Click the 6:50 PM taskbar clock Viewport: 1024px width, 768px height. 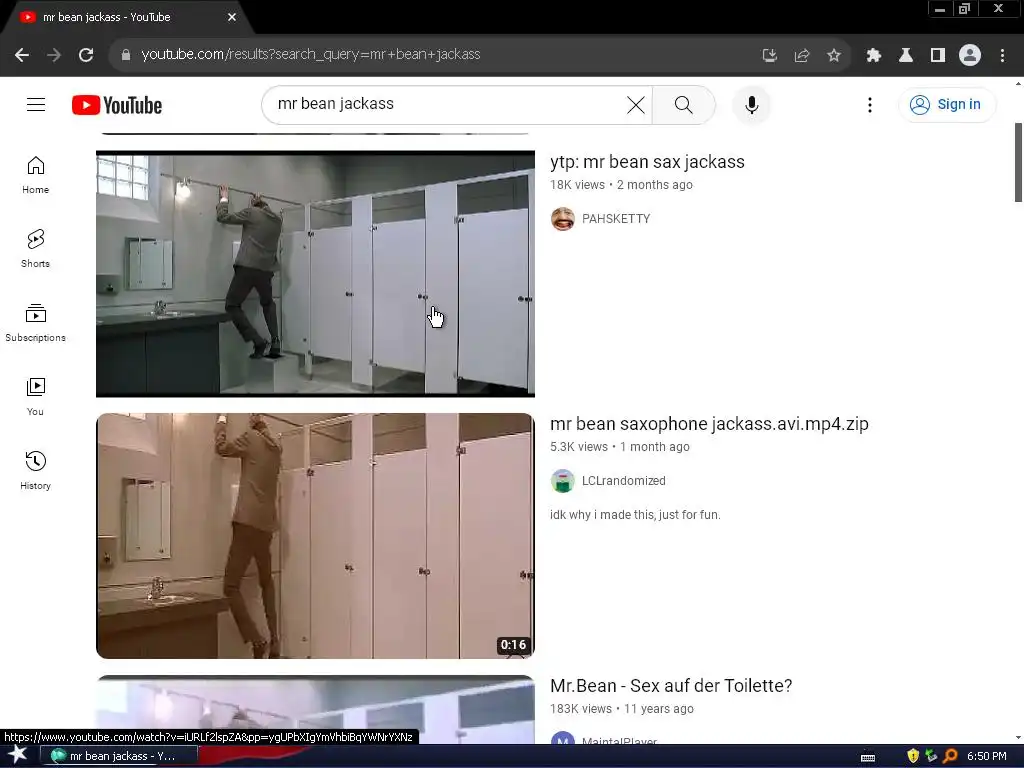click(x=987, y=756)
